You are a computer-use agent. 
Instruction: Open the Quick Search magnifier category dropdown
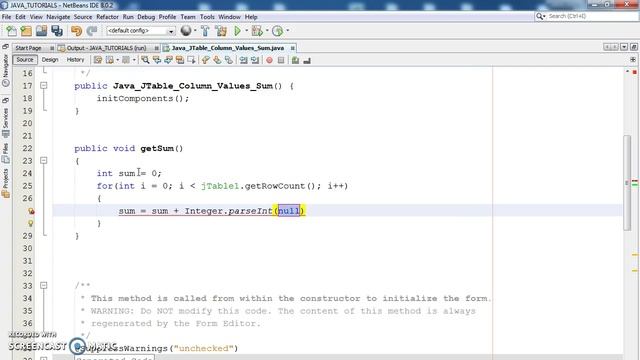click(541, 16)
